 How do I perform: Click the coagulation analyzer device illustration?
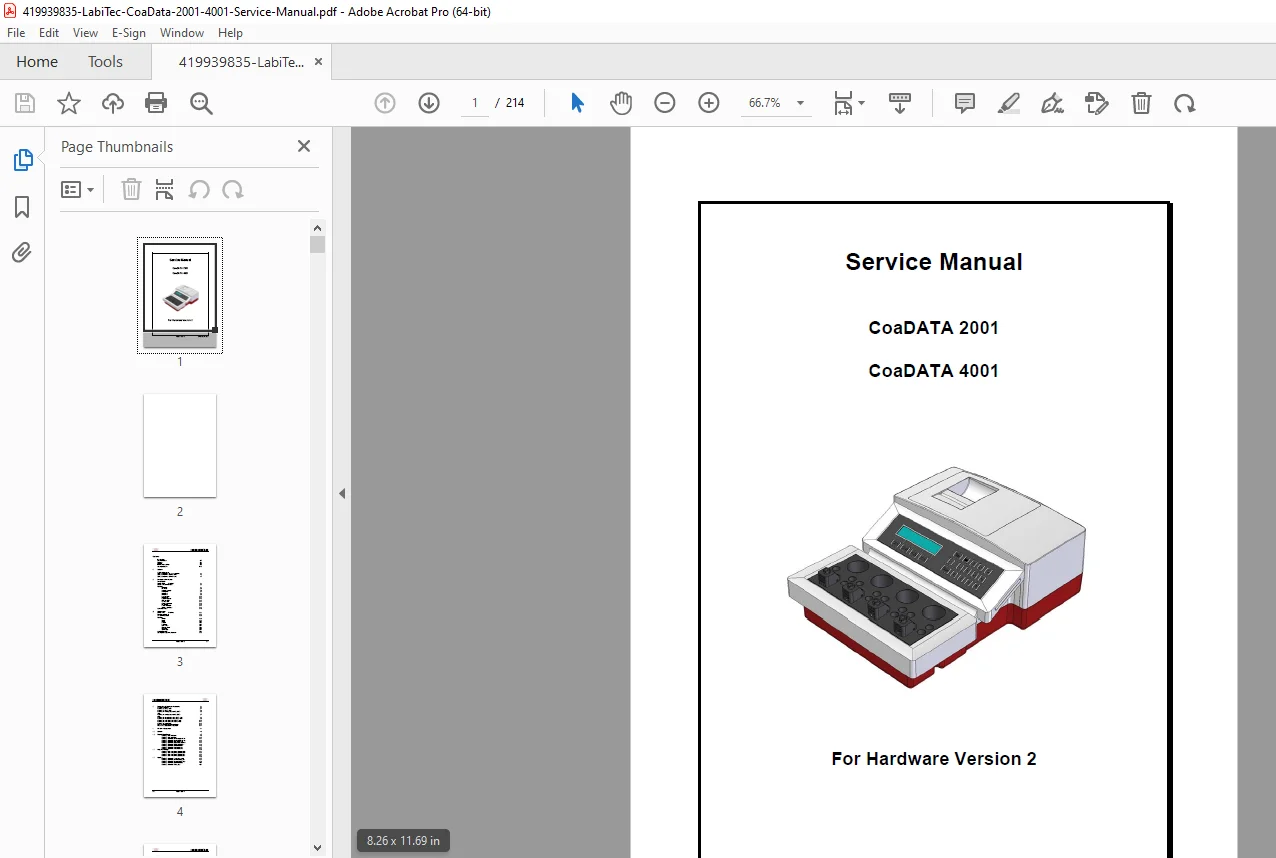[x=936, y=577]
